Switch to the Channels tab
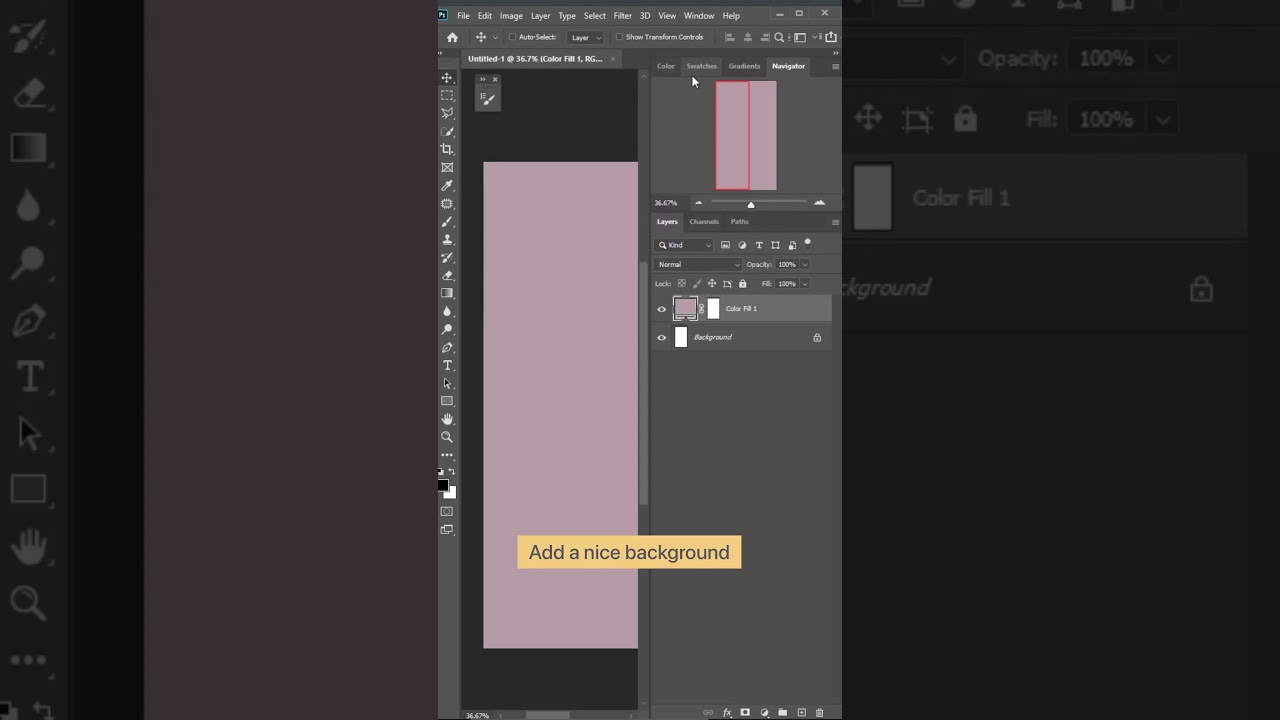This screenshot has width=1280, height=720. [704, 222]
